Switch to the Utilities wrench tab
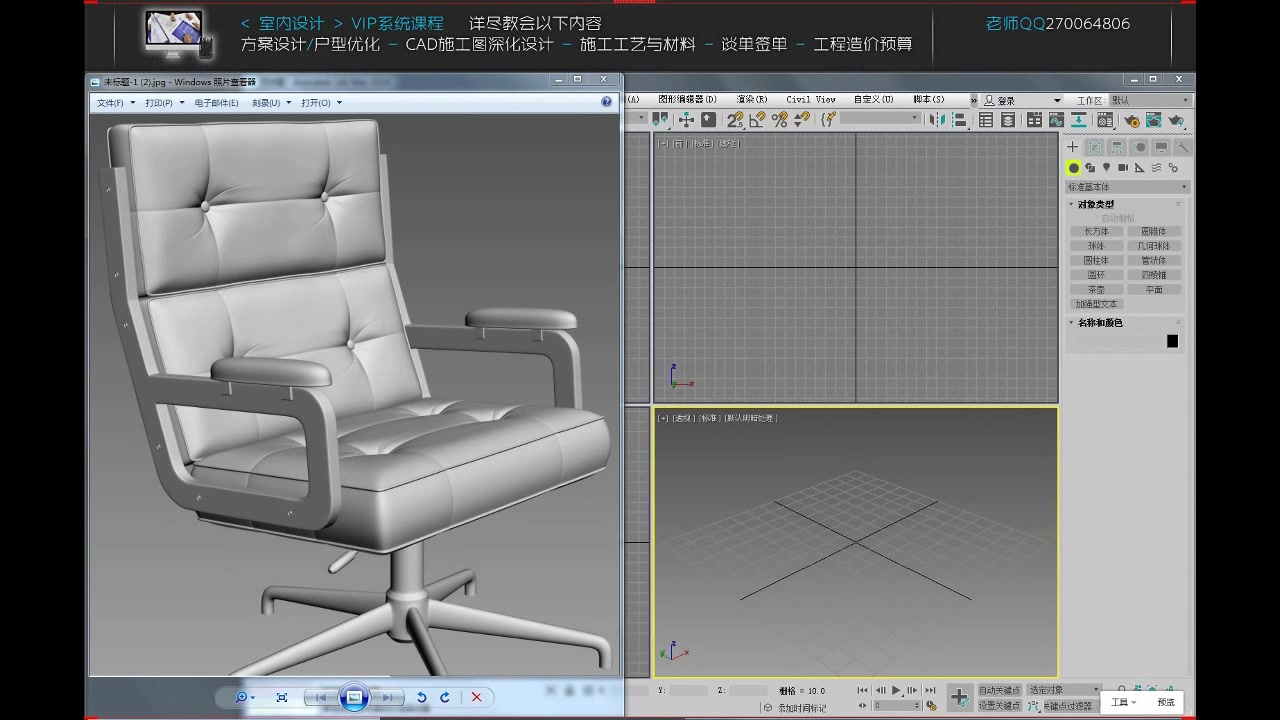 tap(1182, 147)
